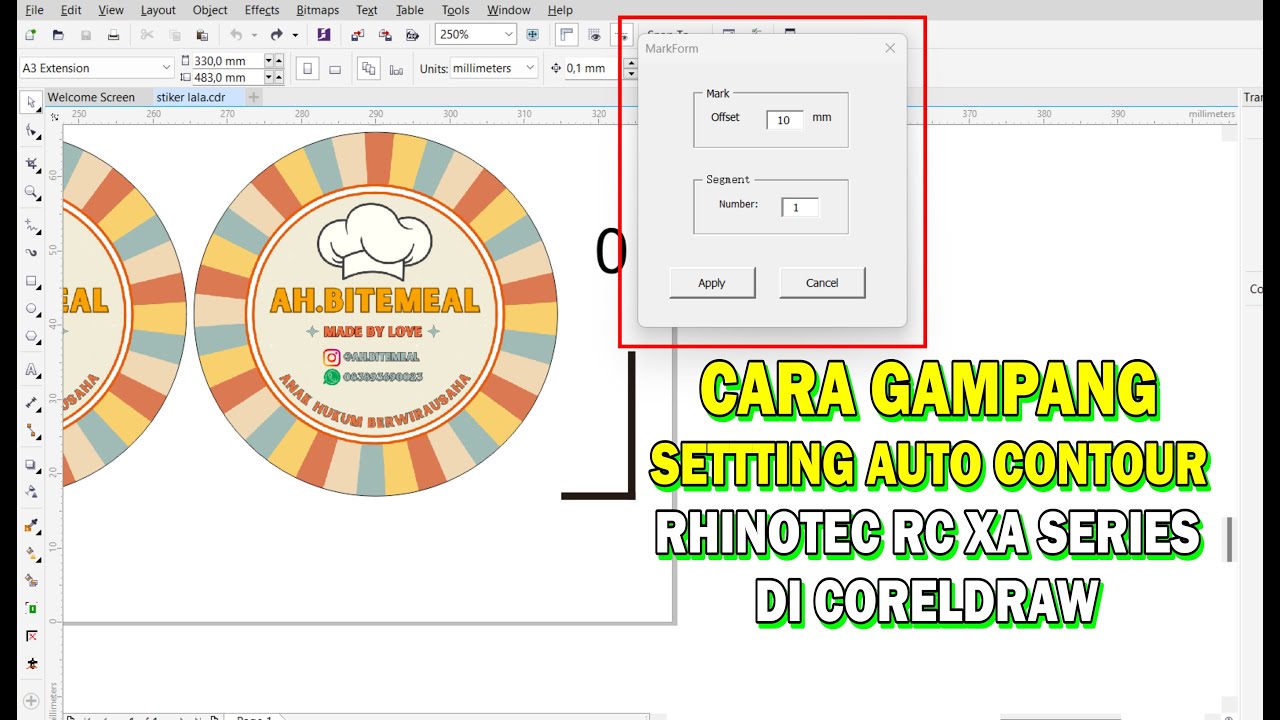Select the Connector tool
The width and height of the screenshot is (1280, 720).
click(31, 431)
